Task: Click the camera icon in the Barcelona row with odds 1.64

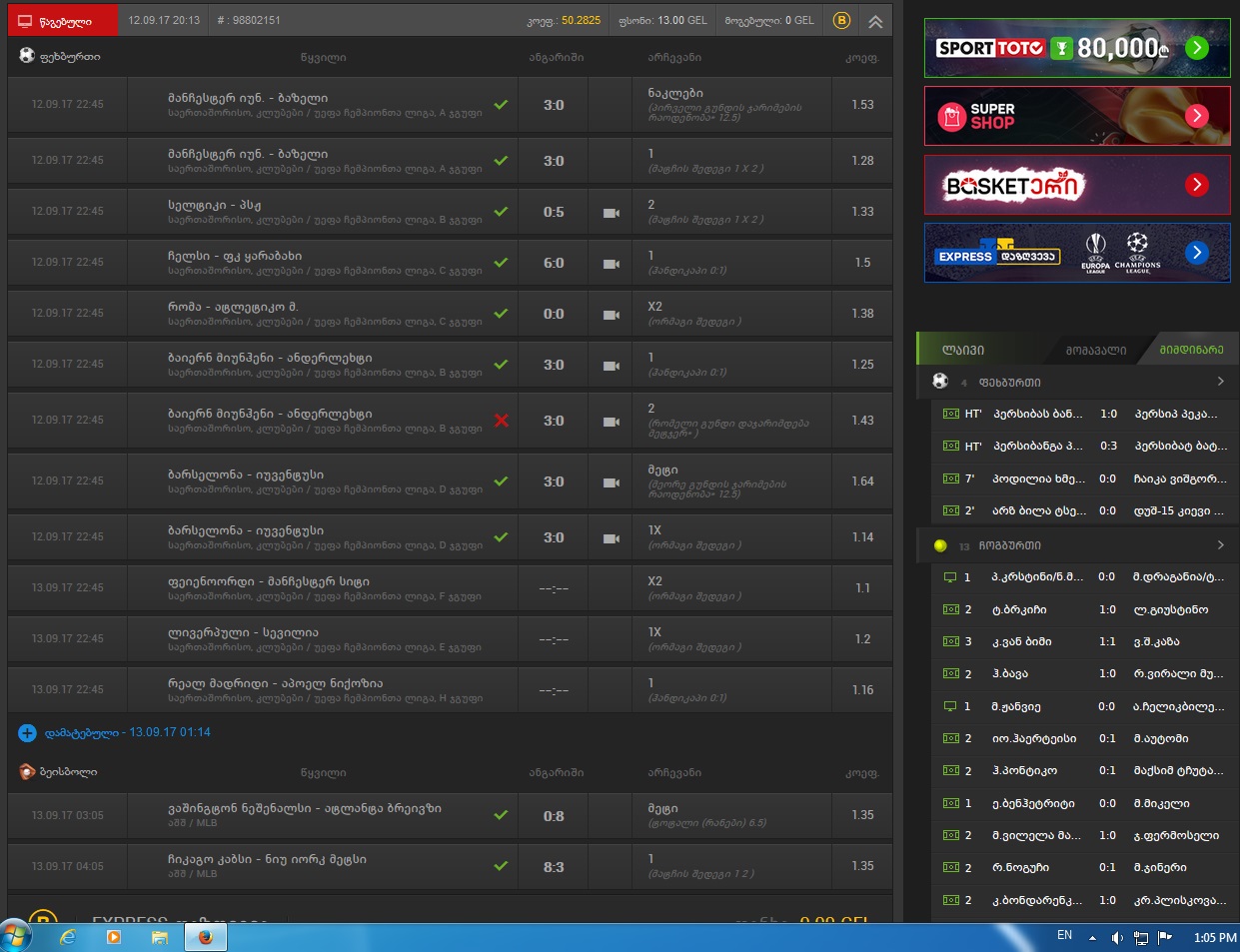Action: click(x=612, y=482)
